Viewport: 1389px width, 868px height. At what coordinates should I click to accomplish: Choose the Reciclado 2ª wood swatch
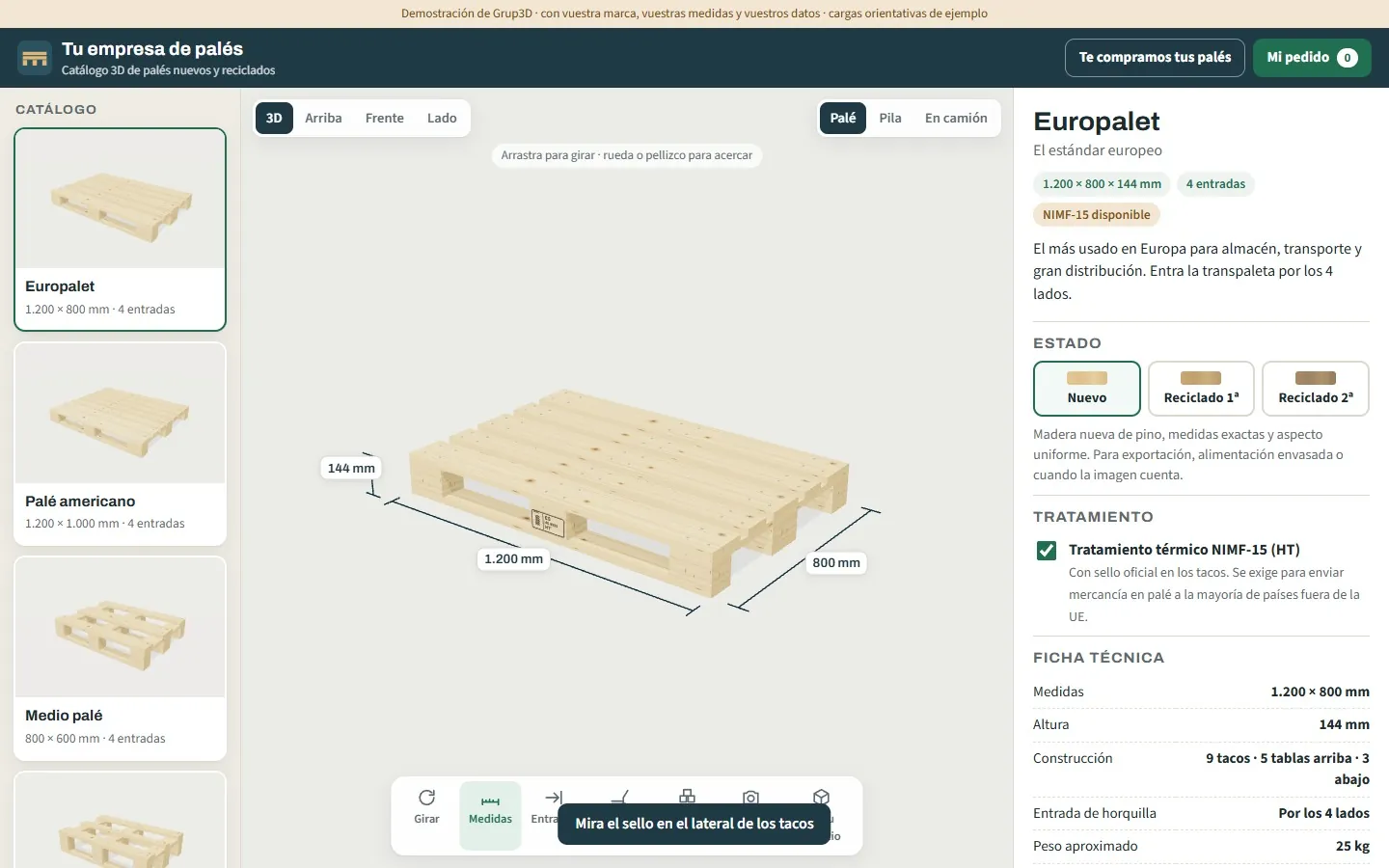[1316, 378]
